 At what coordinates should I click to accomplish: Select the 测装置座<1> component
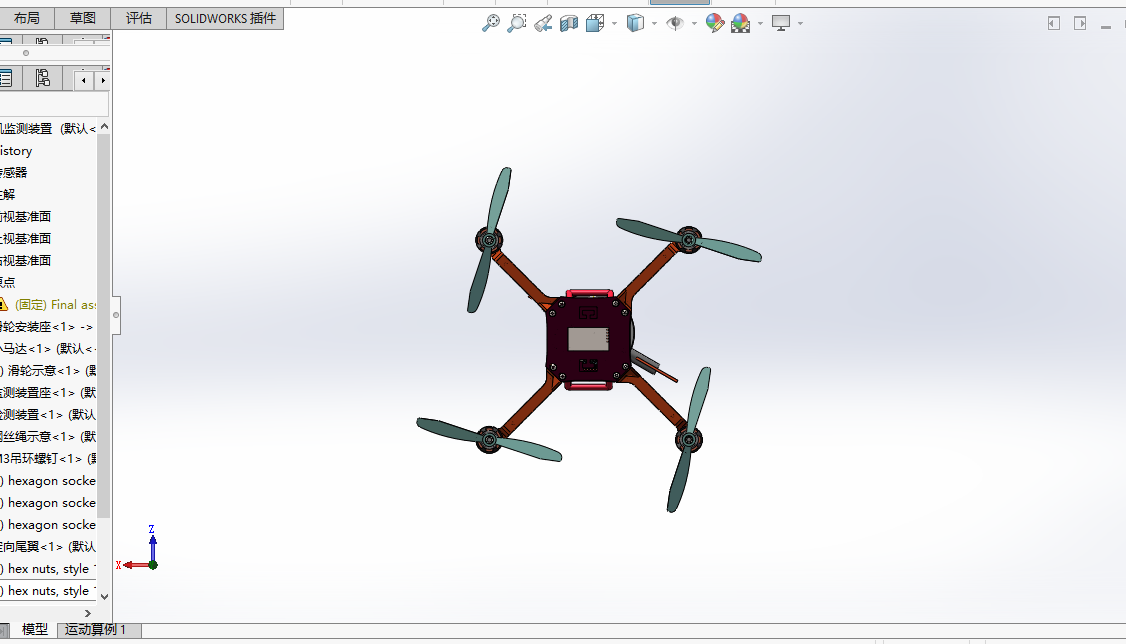47,393
